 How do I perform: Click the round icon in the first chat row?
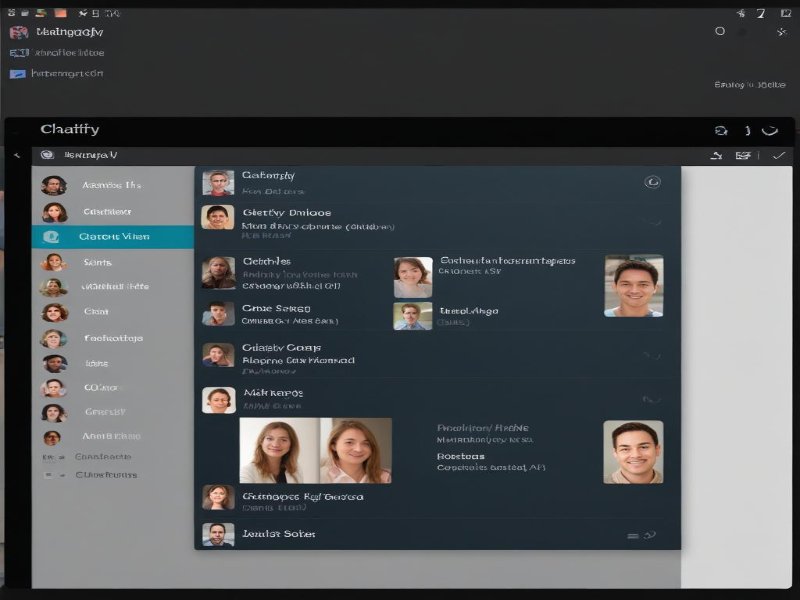pyautogui.click(x=652, y=182)
